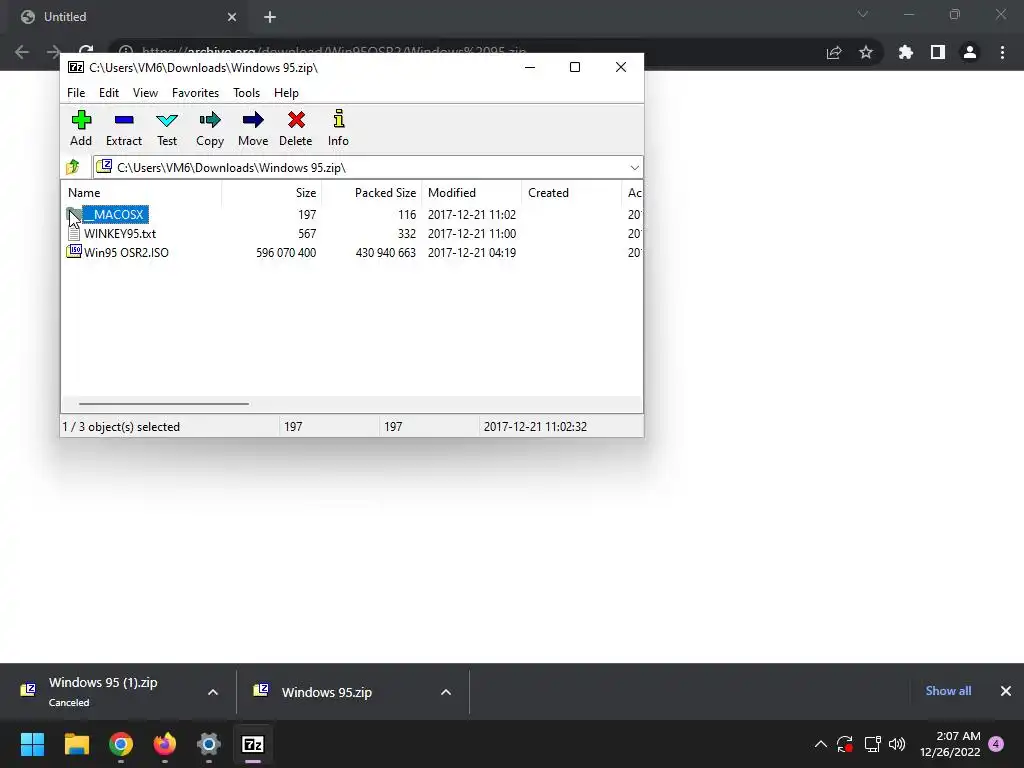Open Chrome extensions puzzle icon
This screenshot has width=1024, height=768.
point(906,52)
